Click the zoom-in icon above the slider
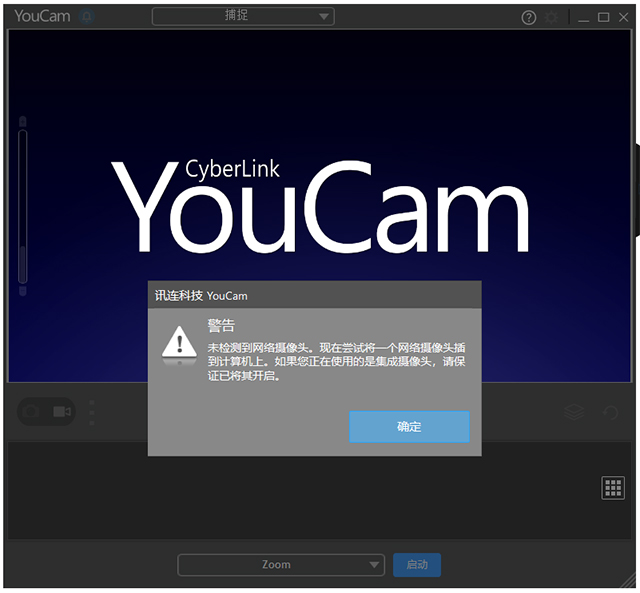640x593 pixels. (23, 121)
